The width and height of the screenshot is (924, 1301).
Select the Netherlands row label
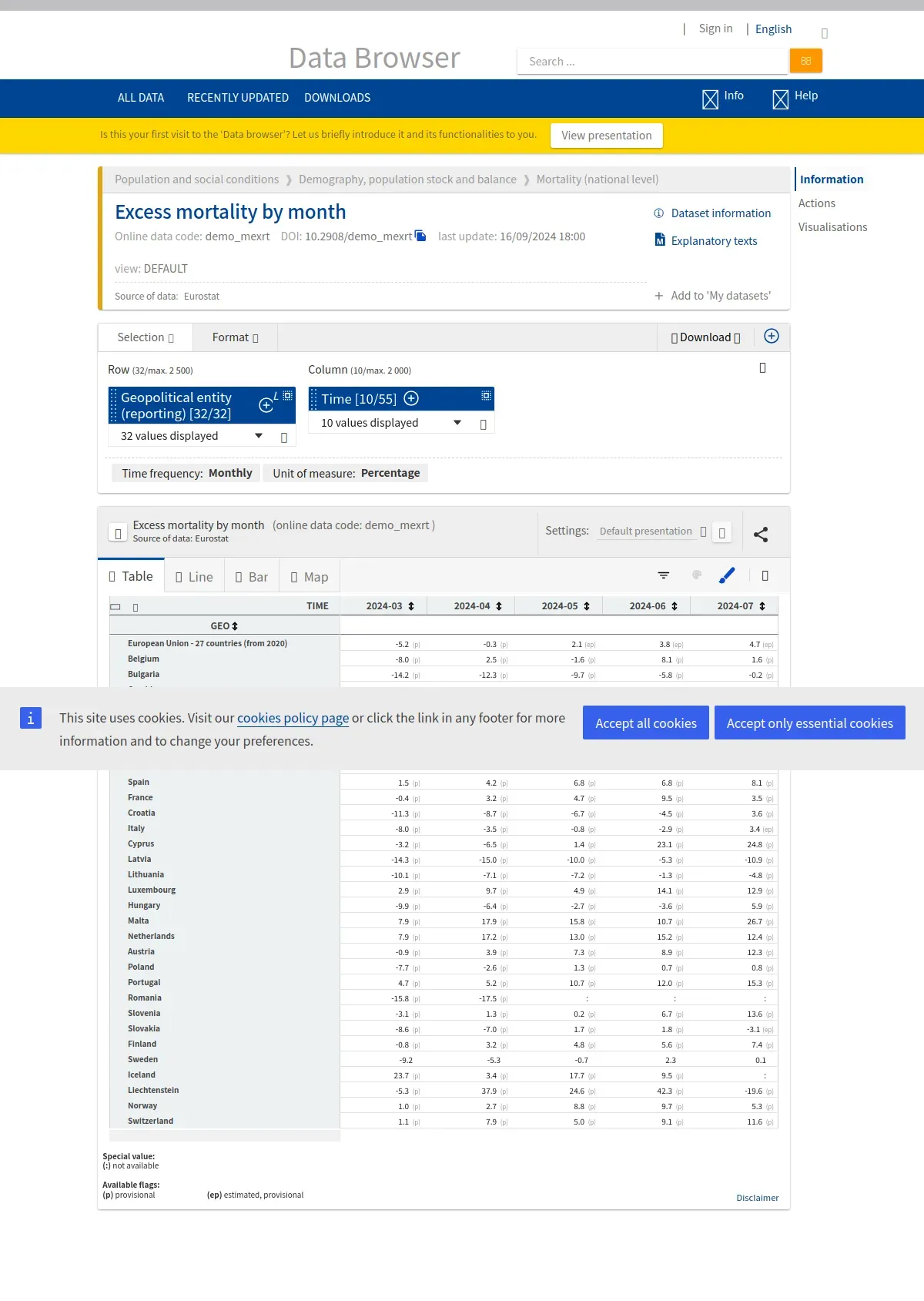pyautogui.click(x=151, y=936)
